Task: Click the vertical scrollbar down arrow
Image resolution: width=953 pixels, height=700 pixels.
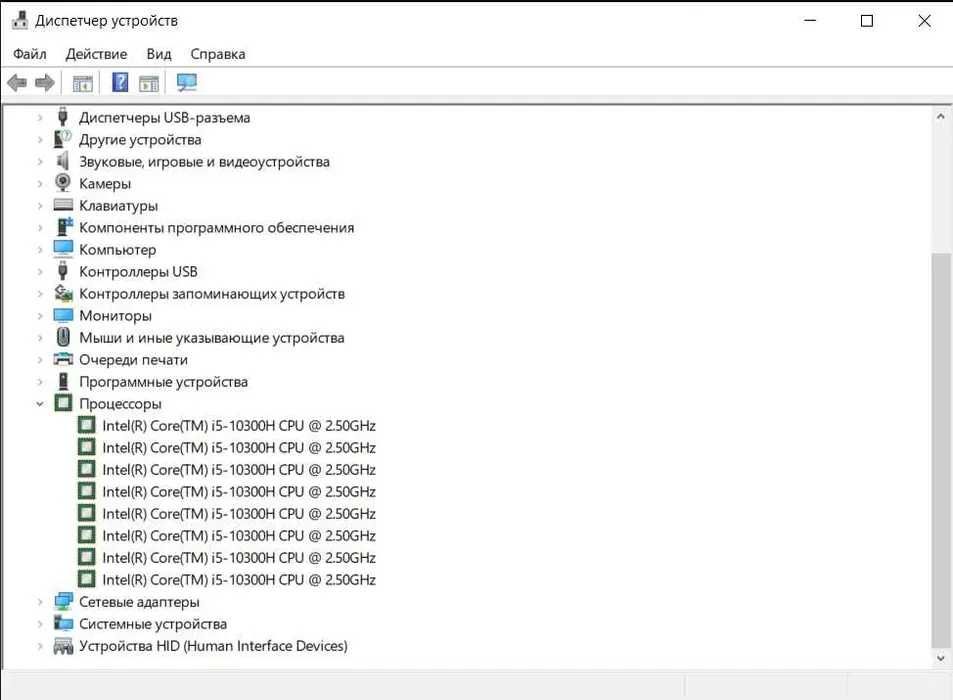Action: (x=940, y=658)
